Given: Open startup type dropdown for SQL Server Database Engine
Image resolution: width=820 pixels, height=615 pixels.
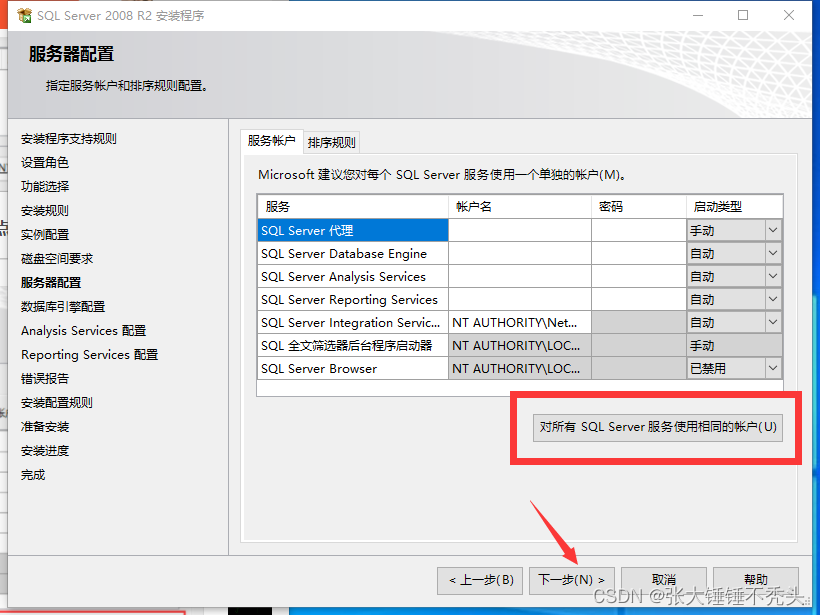Looking at the screenshot, I should pyautogui.click(x=772, y=253).
